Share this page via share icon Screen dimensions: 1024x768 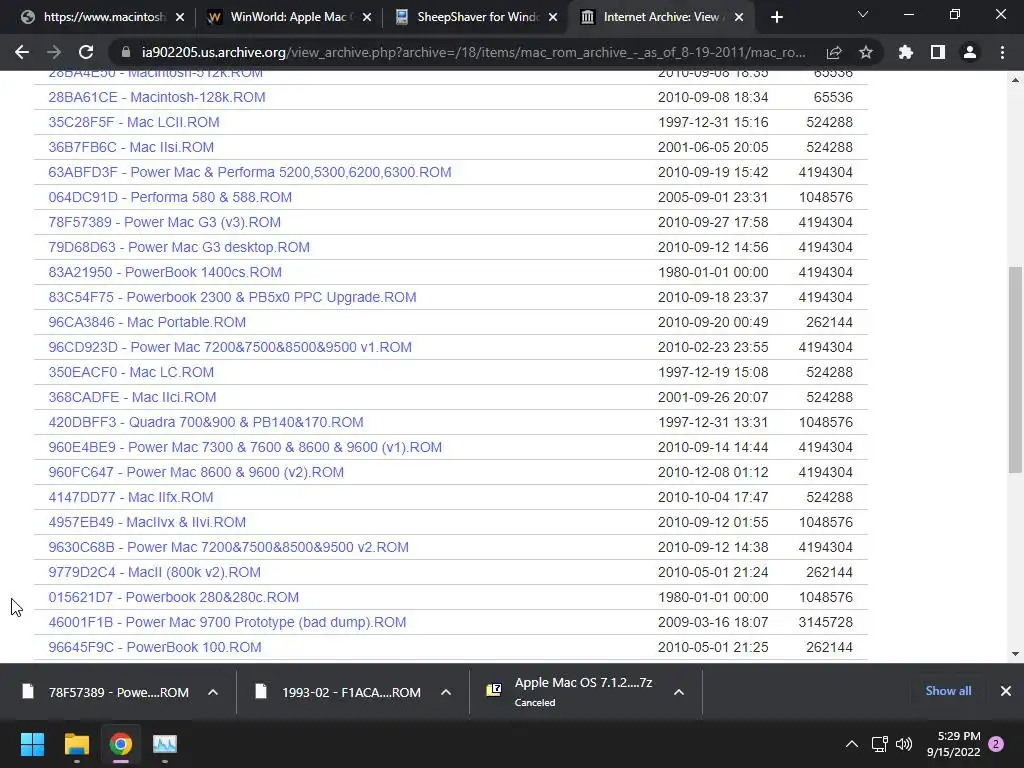click(x=834, y=52)
